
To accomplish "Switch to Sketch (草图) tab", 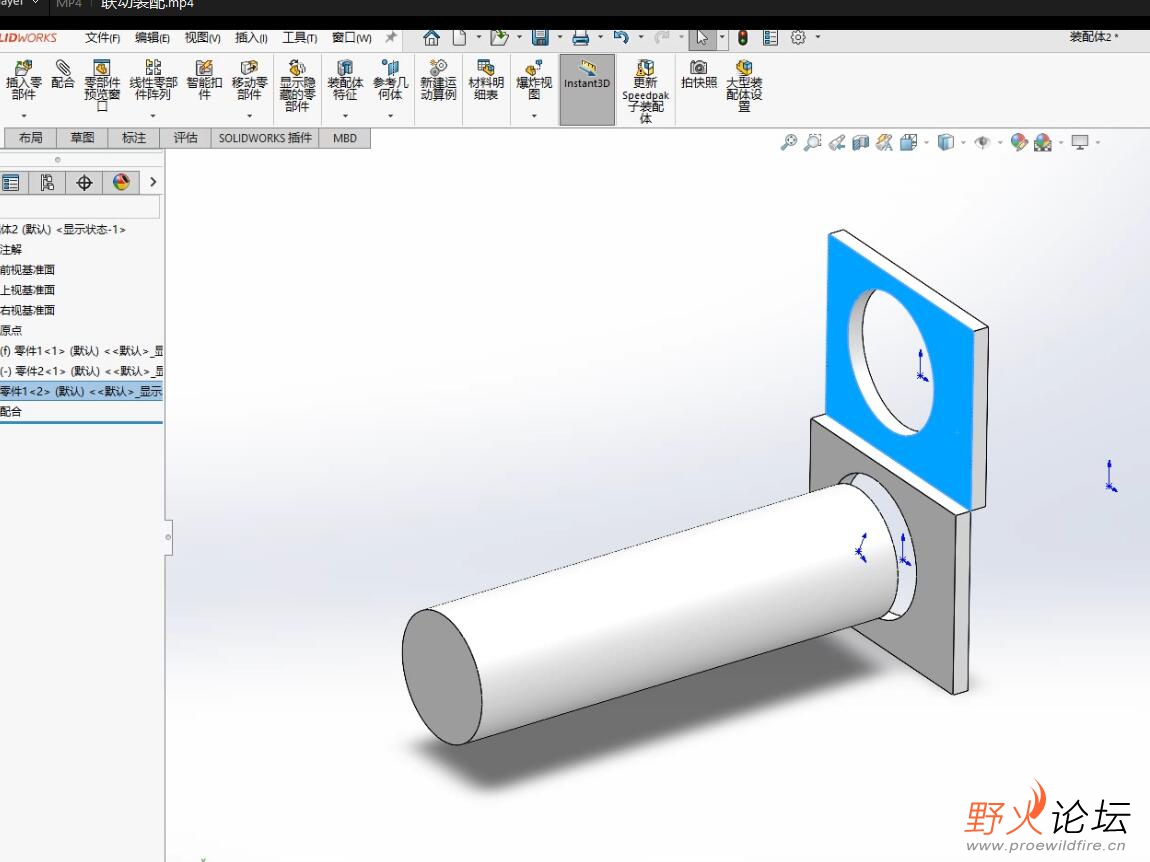I will (82, 138).
